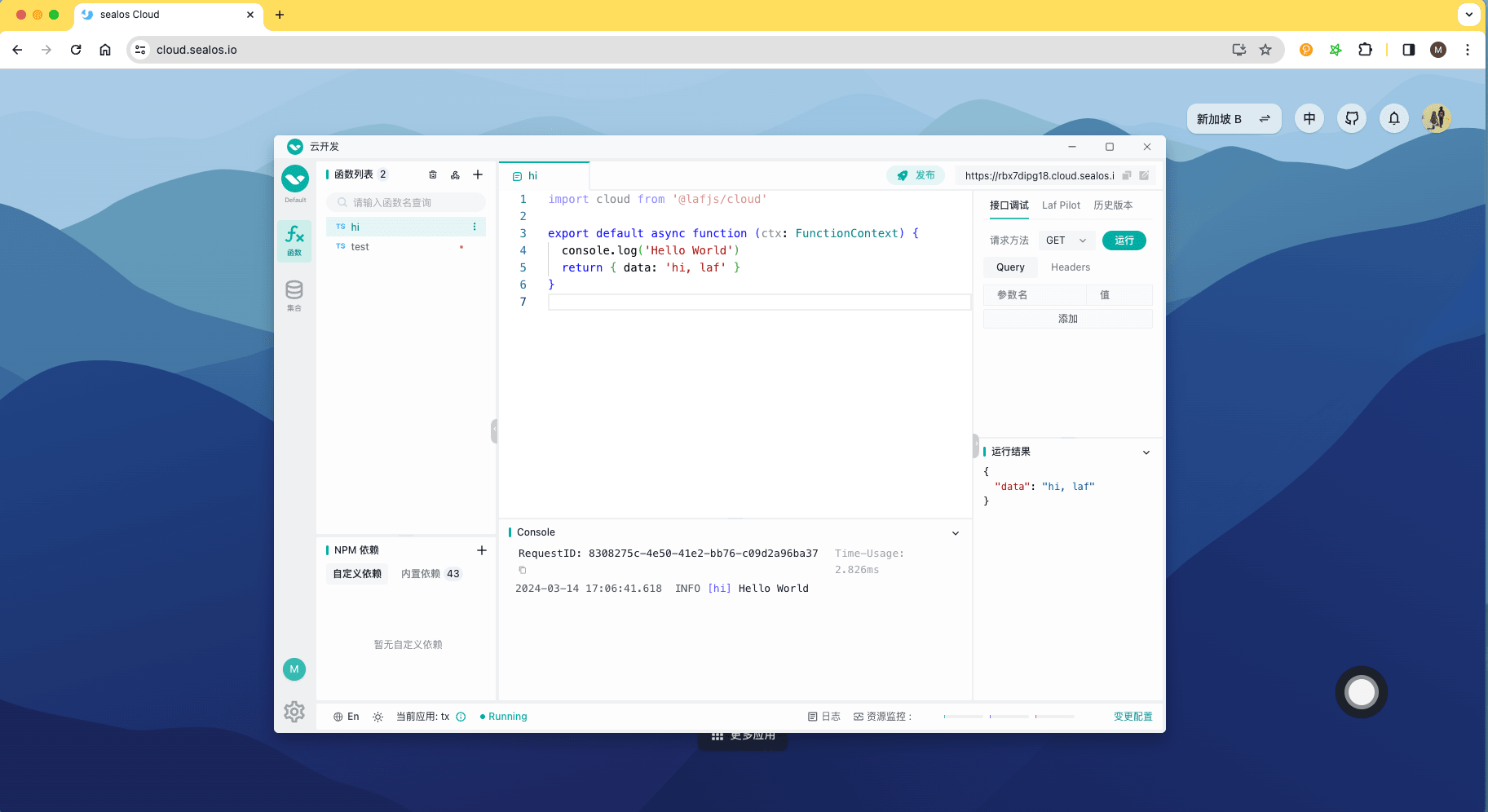View site information icon in address bar
Screen dimensions: 1488x812
point(140,50)
